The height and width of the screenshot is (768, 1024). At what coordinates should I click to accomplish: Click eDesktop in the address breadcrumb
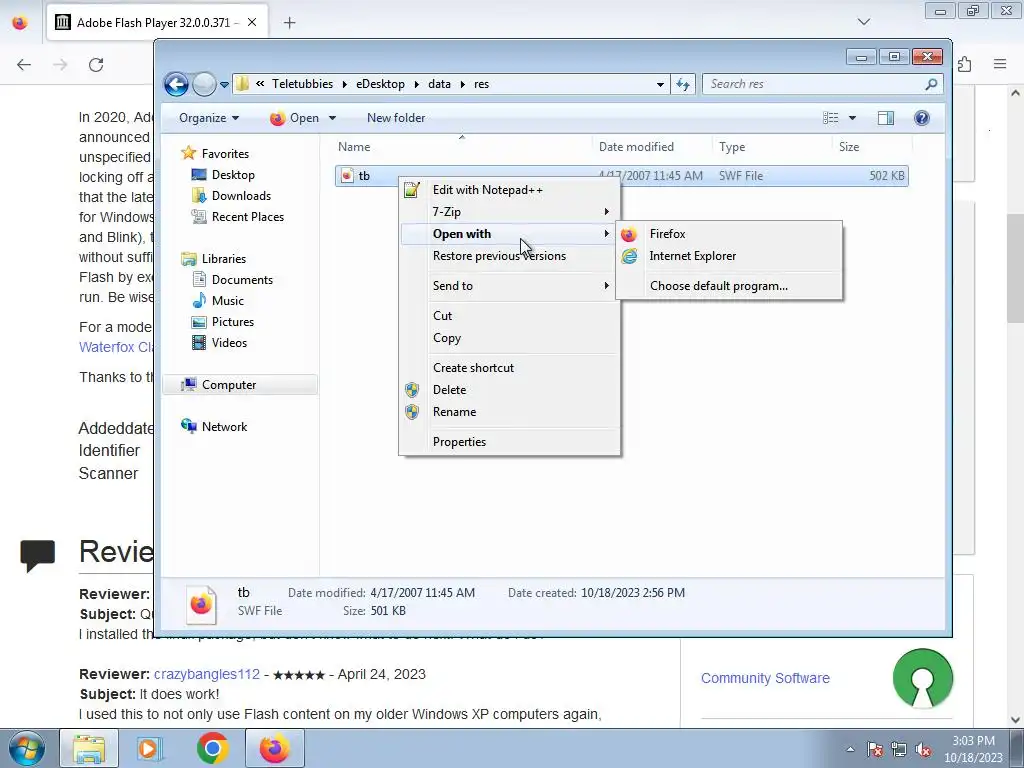coord(380,84)
